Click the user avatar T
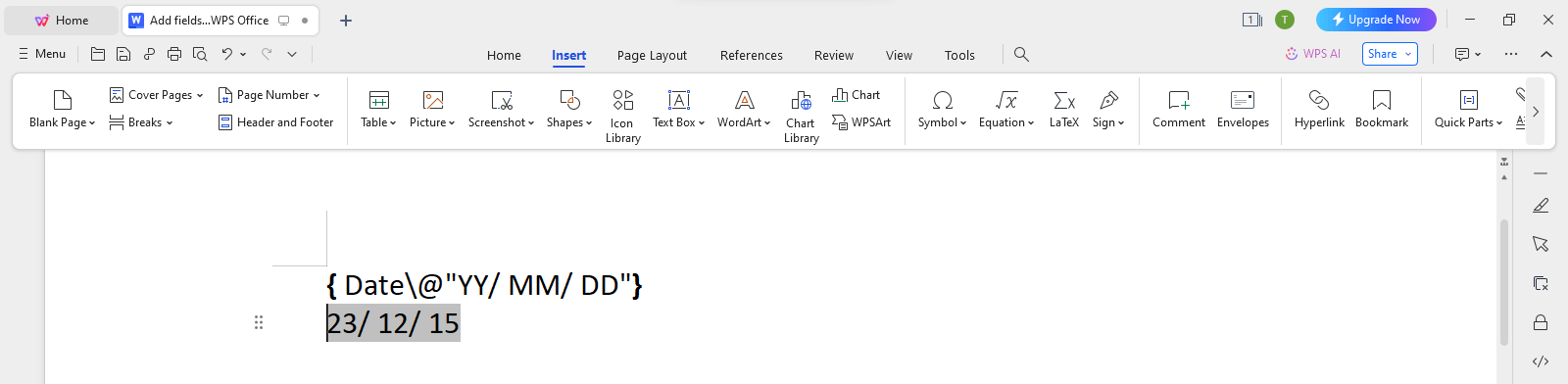This screenshot has width=1568, height=384. (x=1285, y=20)
